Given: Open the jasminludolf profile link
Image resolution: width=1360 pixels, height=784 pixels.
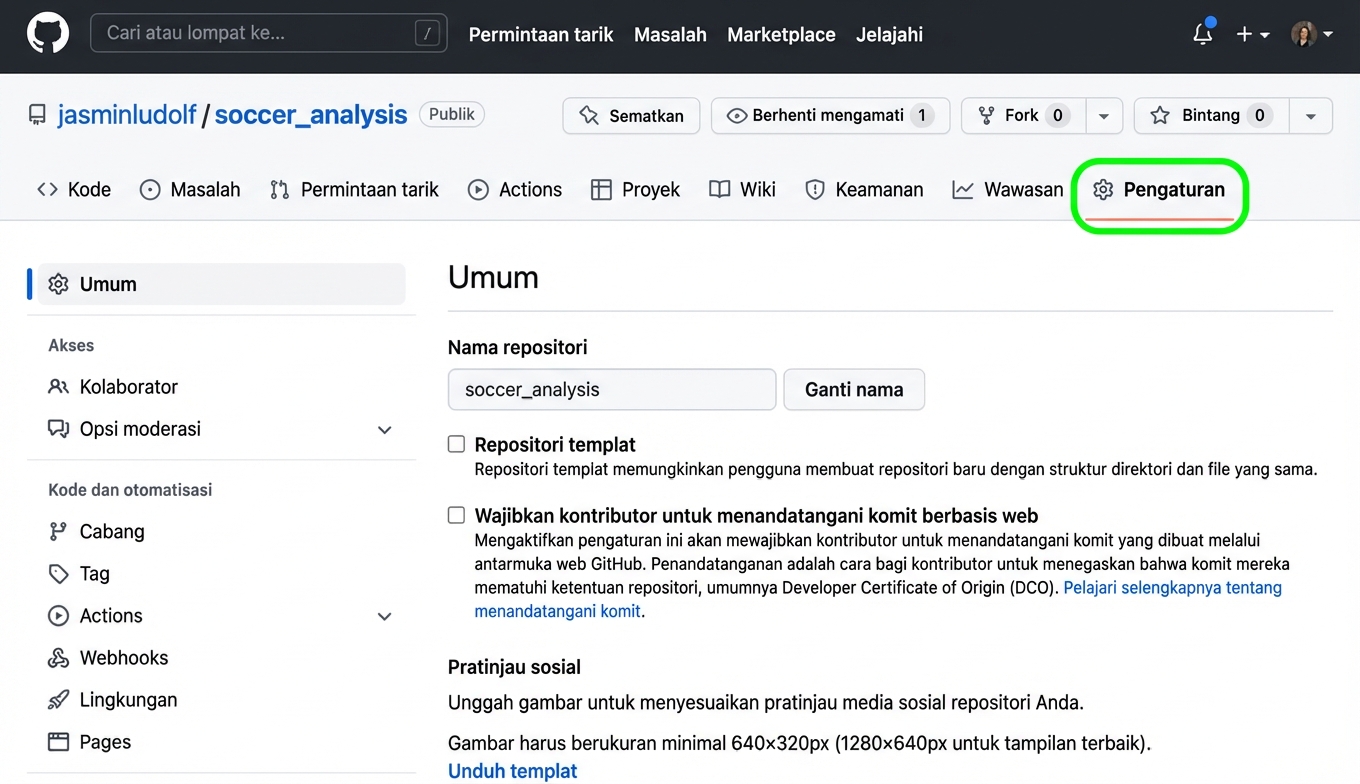Looking at the screenshot, I should pyautogui.click(x=127, y=115).
